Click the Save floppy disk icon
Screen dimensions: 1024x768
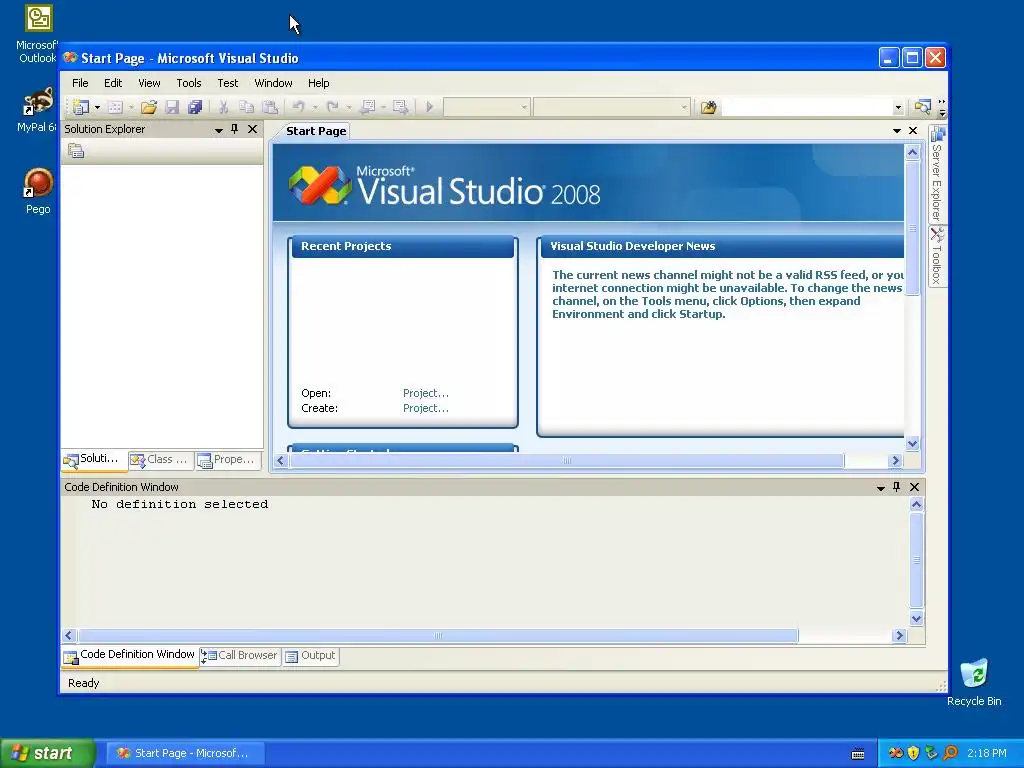172,107
